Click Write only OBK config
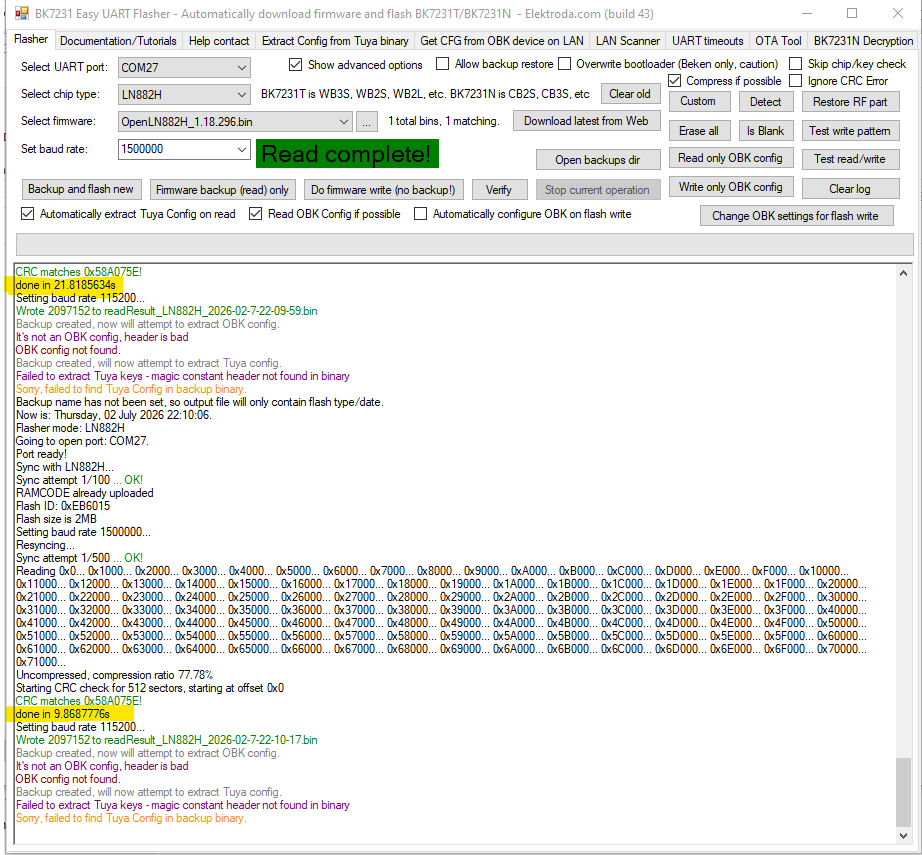This screenshot has height=855, width=922. (731, 187)
